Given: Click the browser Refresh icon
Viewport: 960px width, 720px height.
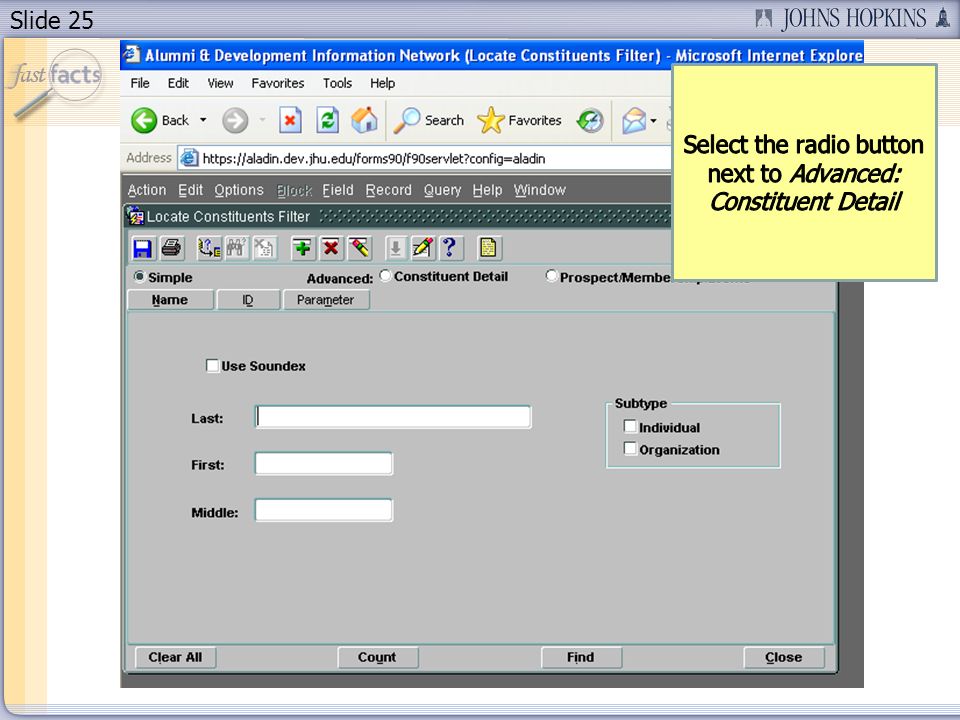Looking at the screenshot, I should [328, 121].
